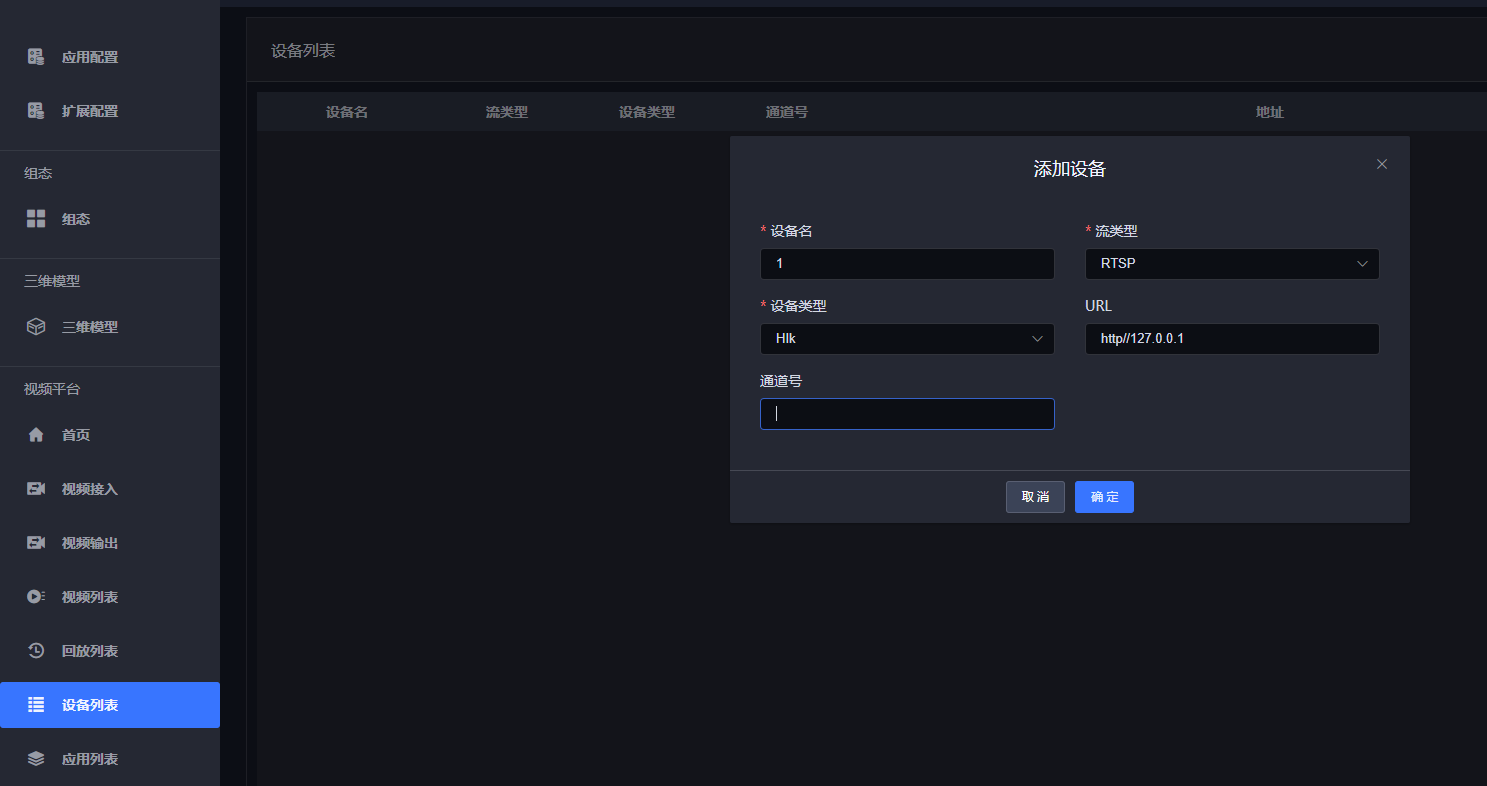This screenshot has height=786, width=1487.
Task: Click the 设备列表 page heading
Action: tap(303, 51)
